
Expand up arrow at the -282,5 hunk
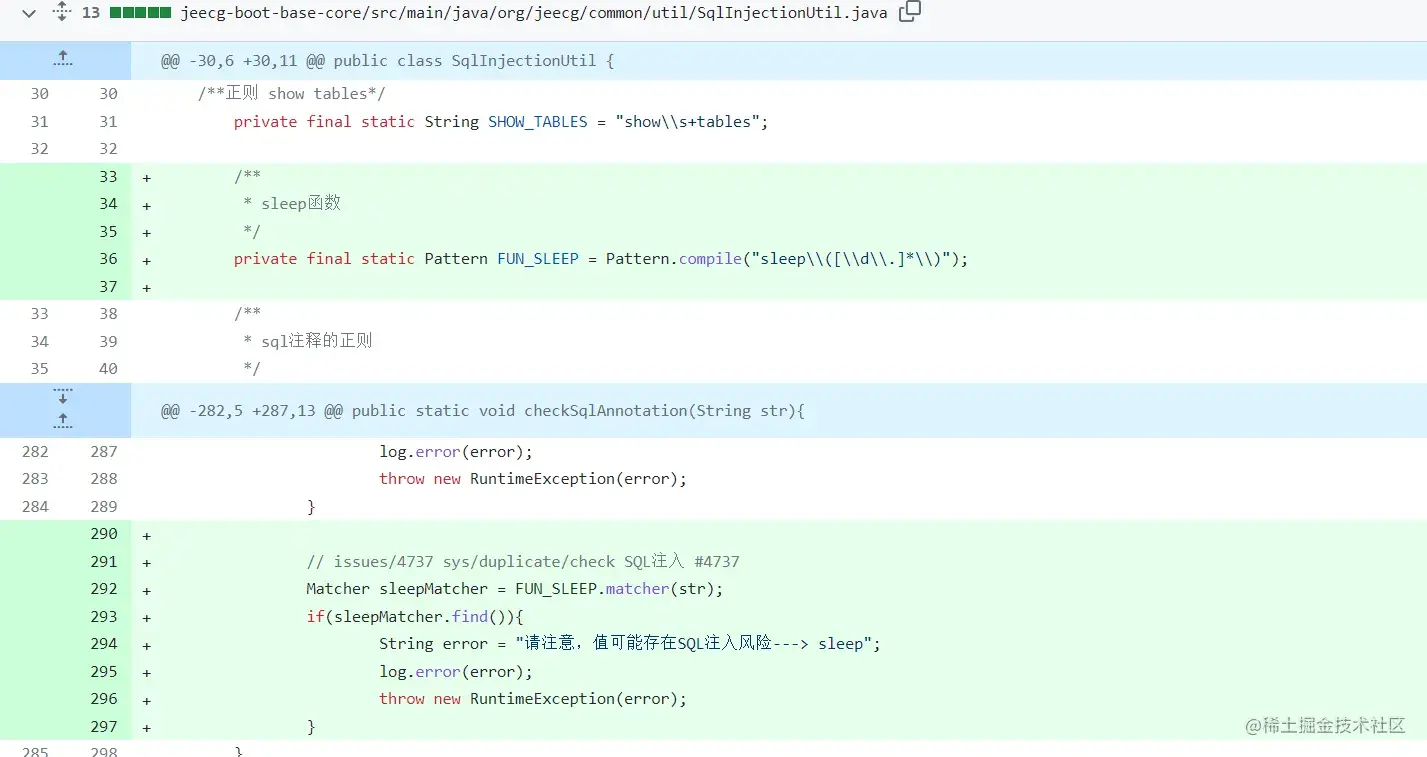coord(63,422)
